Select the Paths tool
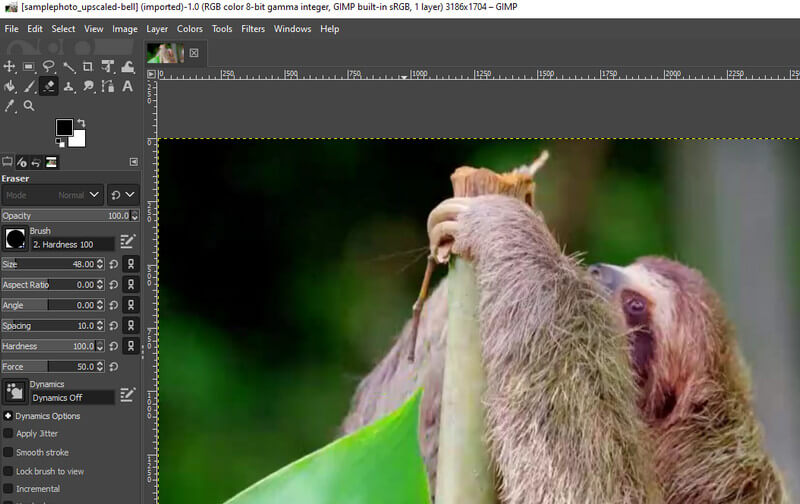This screenshot has width=800, height=504. pyautogui.click(x=108, y=86)
